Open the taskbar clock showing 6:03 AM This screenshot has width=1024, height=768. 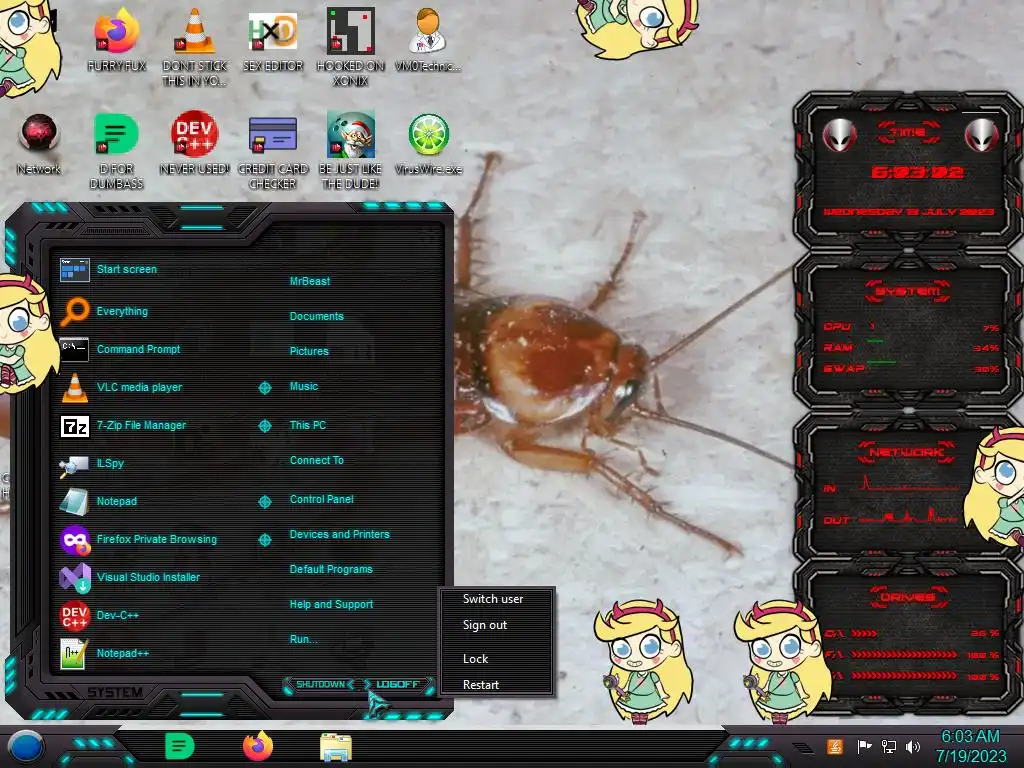pyautogui.click(x=971, y=746)
